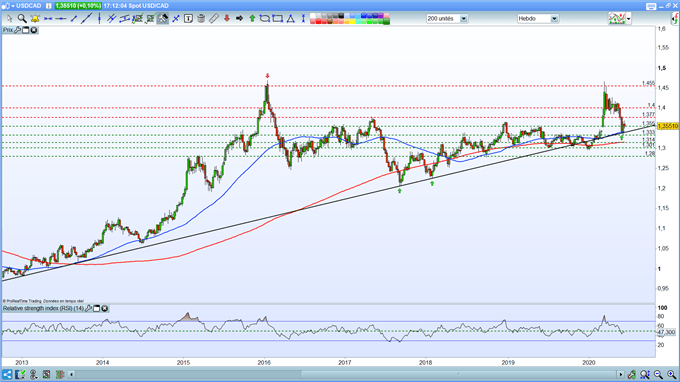This screenshot has height=382, width=680.
Task: Expand the chart style dropdown arrow
Action: point(628,19)
